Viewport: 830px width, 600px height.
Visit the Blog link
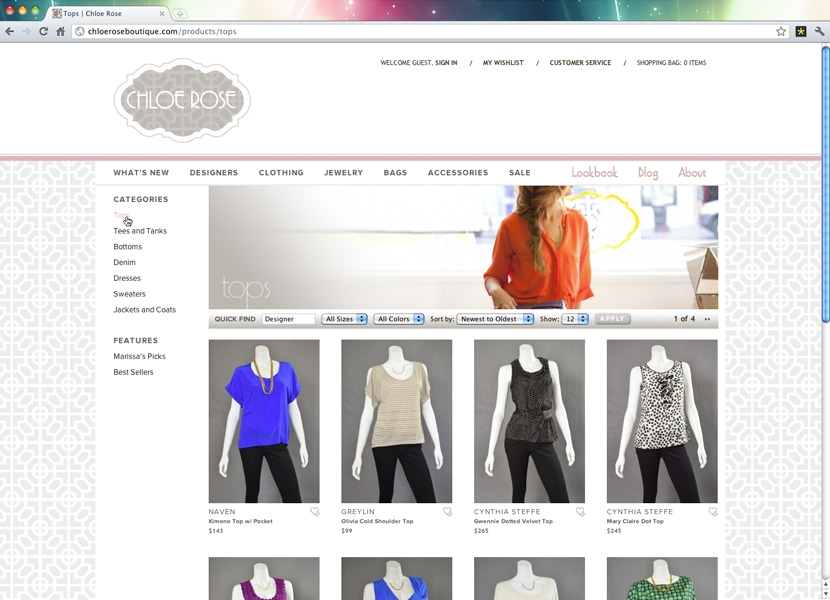coord(648,173)
